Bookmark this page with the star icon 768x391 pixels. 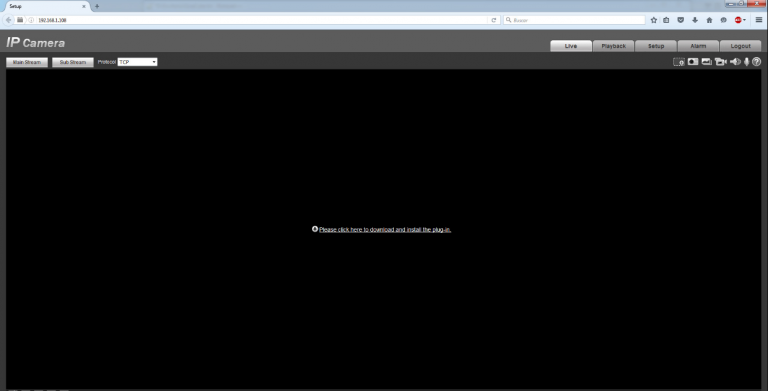653,20
